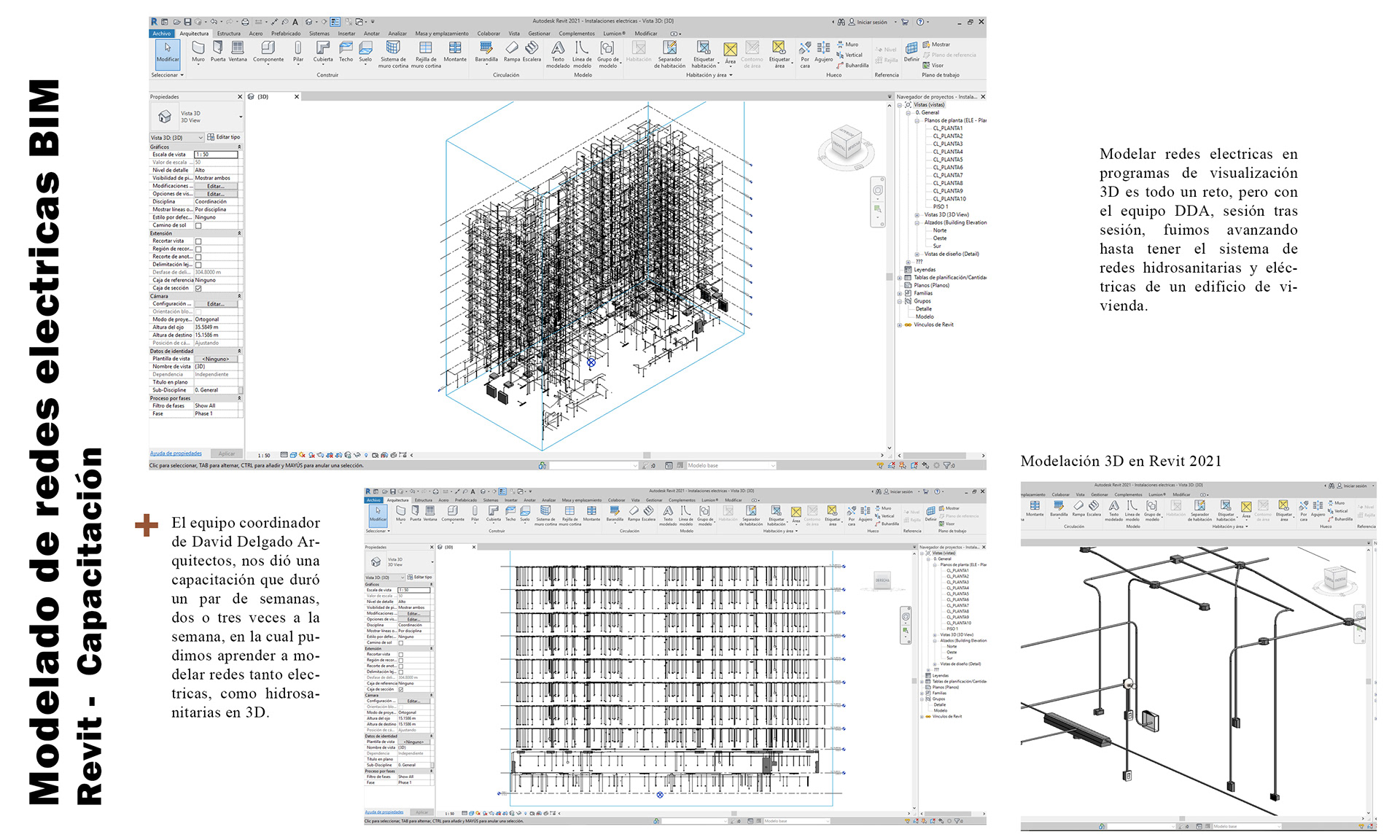The image size is (1400, 840).
Task: Select Definir plano de trabajo in top Revit window
Action: (x=911, y=52)
